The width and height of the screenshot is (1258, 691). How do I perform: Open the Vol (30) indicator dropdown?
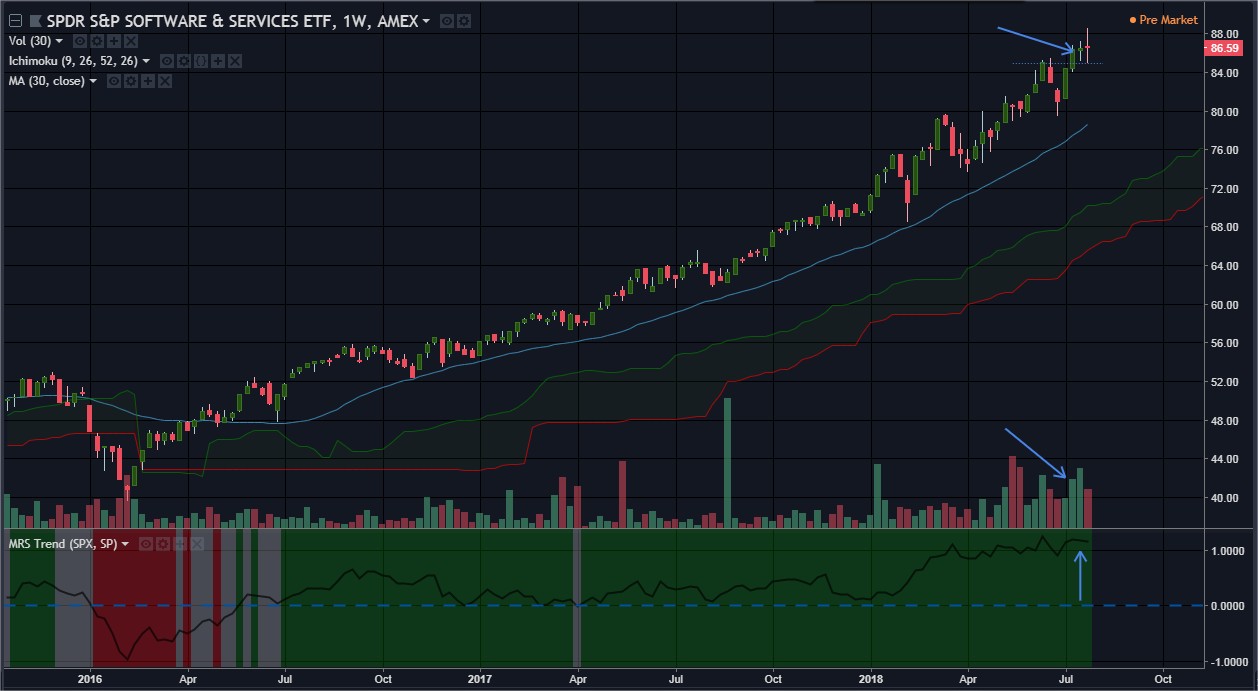point(59,41)
